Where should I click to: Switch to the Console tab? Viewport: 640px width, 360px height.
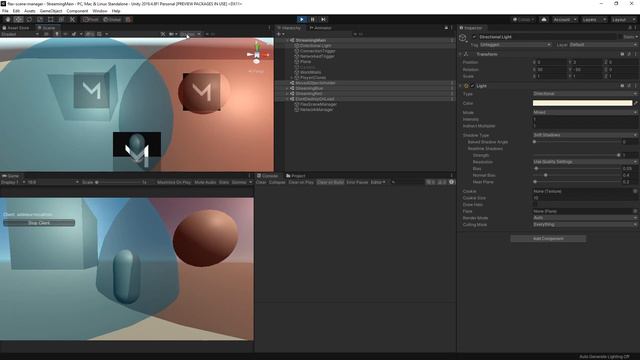tap(268, 176)
